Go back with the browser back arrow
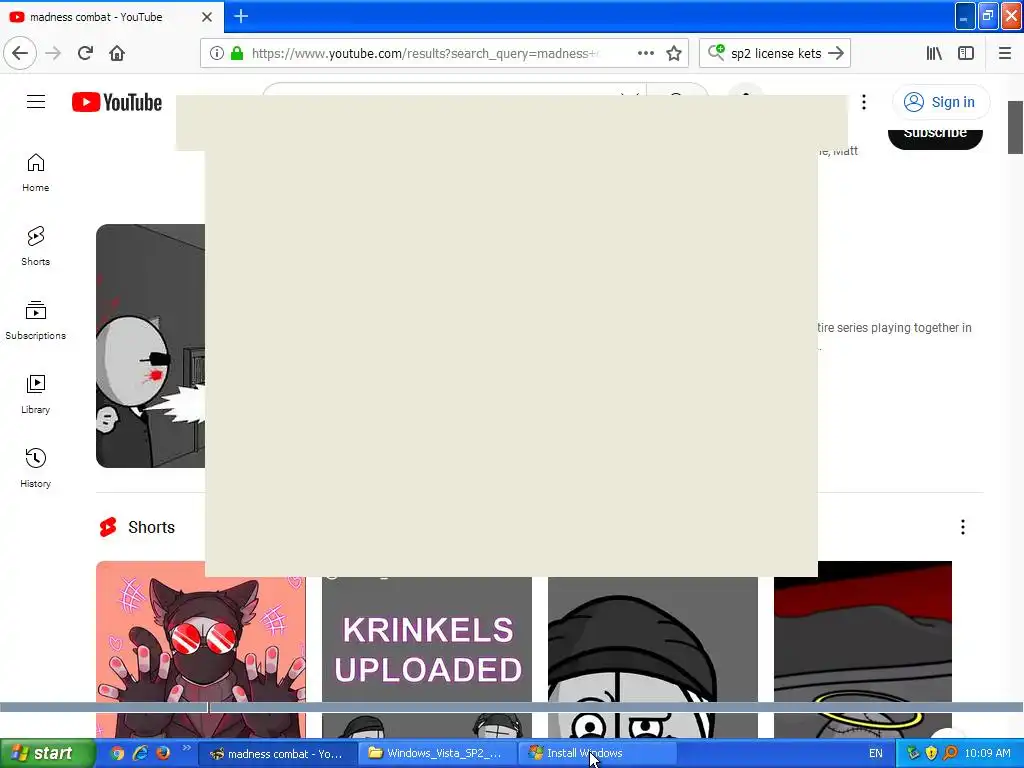1024x768 pixels. pyautogui.click(x=20, y=53)
